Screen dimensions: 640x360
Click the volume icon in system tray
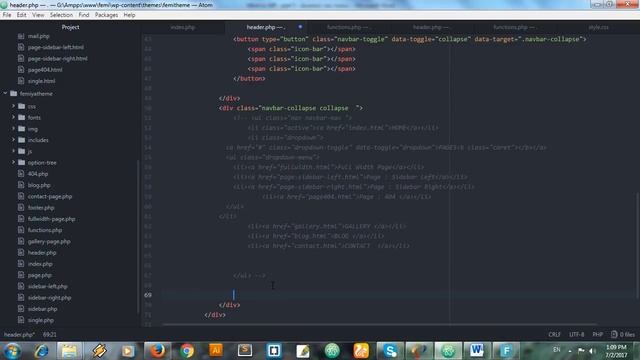592,351
